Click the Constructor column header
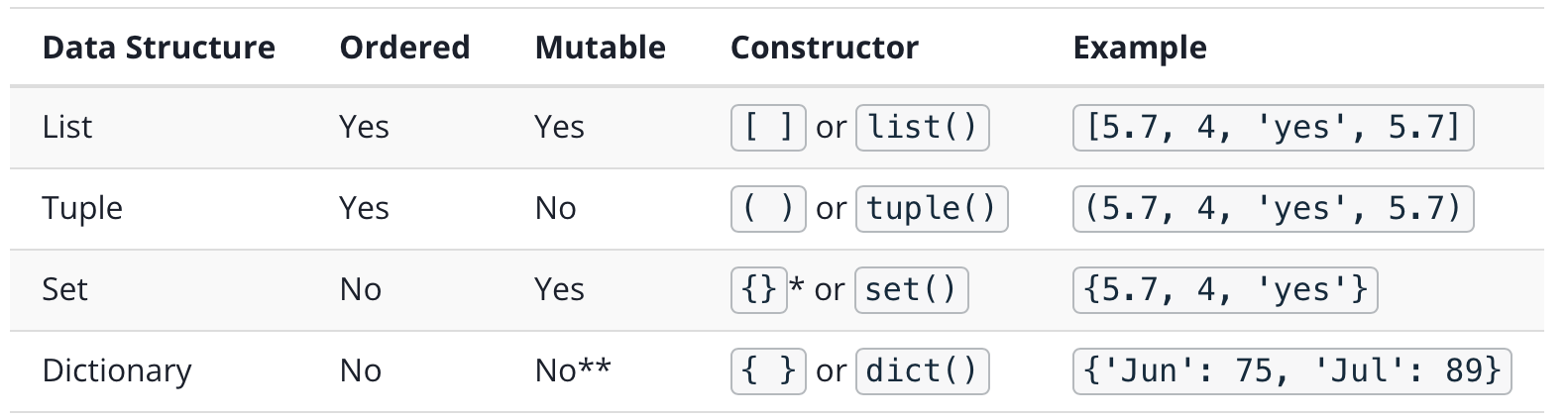The image size is (1568, 420). coord(825,48)
